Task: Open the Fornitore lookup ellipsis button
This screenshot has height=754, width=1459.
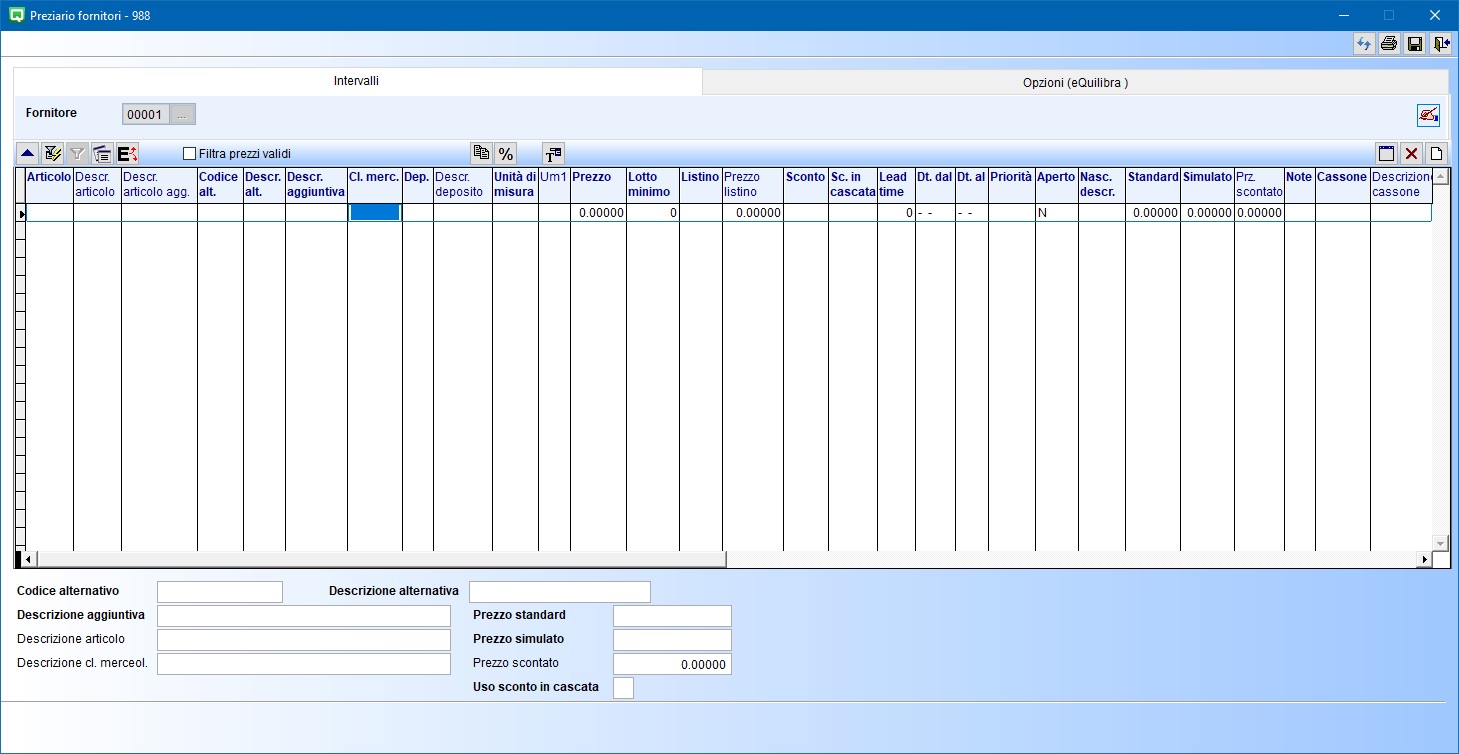Action: click(182, 115)
